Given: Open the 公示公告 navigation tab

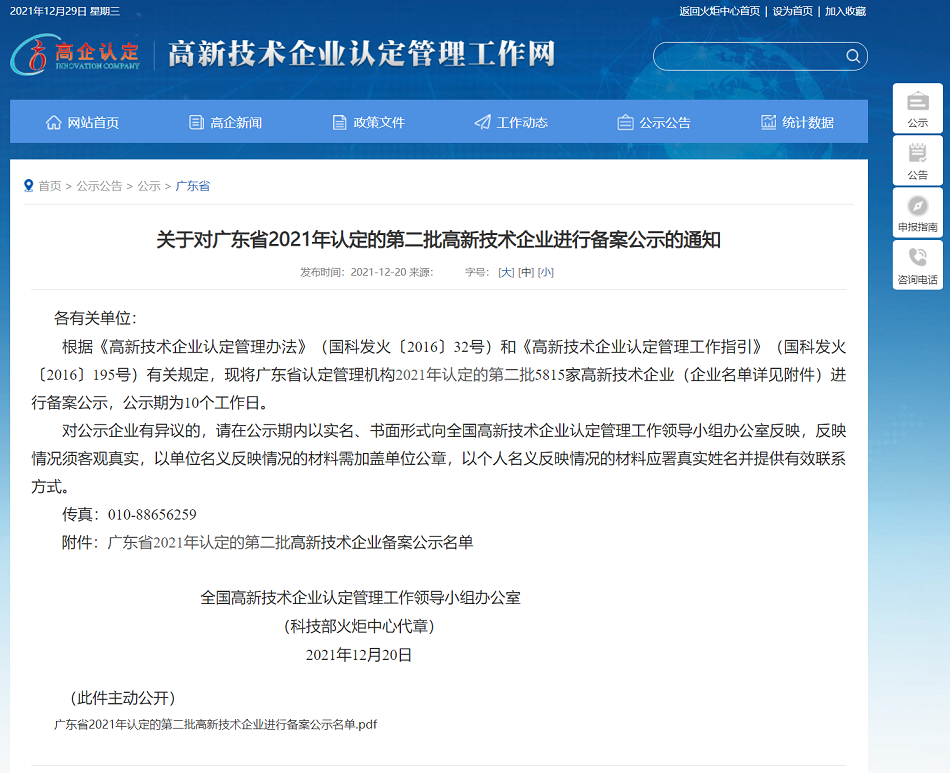Looking at the screenshot, I should click(654, 122).
